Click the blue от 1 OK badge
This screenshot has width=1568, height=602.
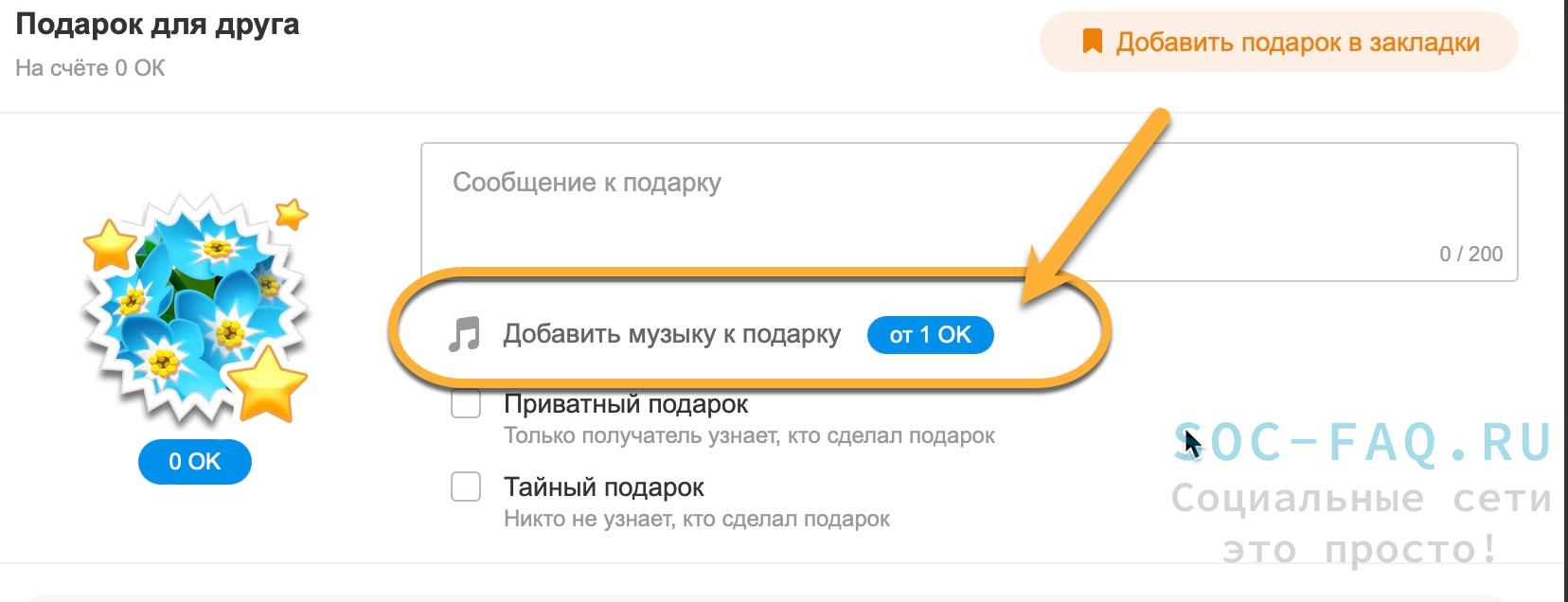[930, 334]
